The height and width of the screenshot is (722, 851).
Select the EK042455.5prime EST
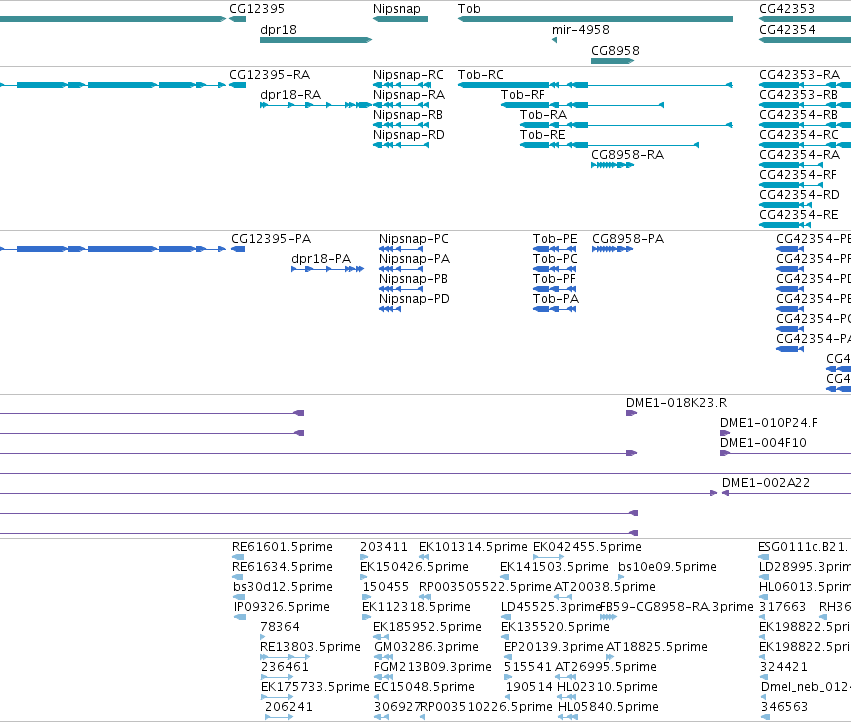pyautogui.click(x=549, y=557)
